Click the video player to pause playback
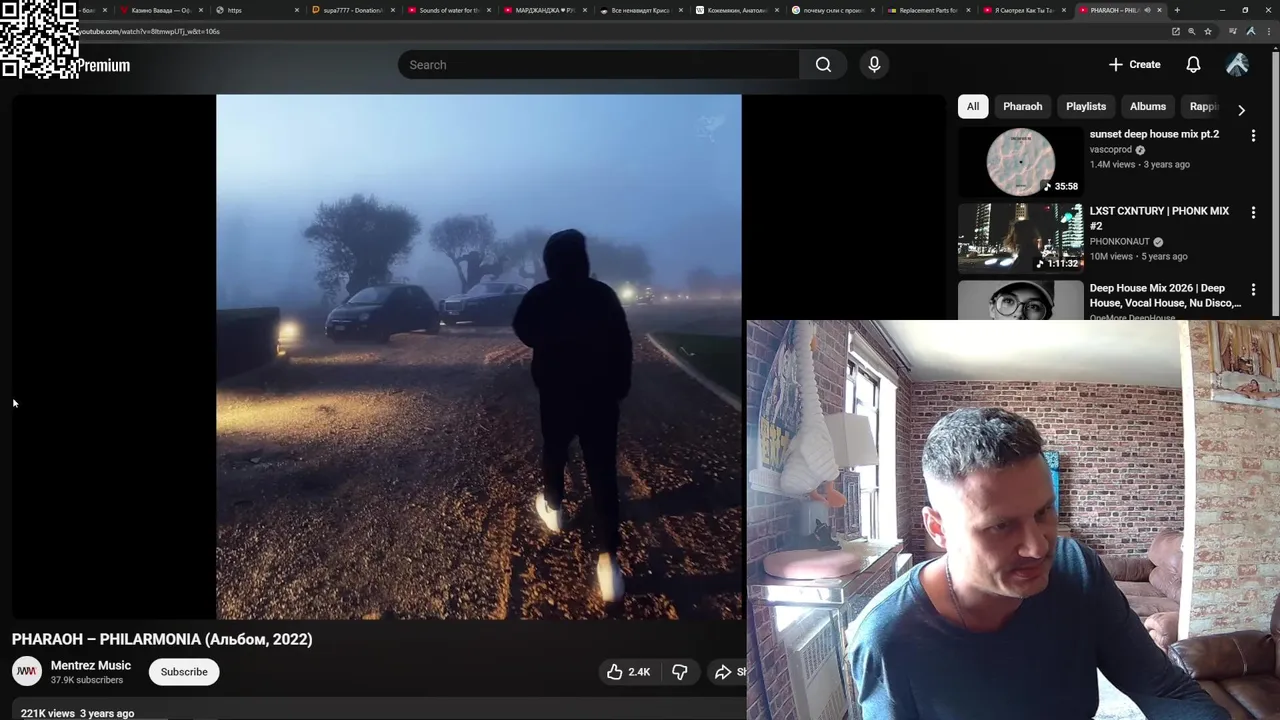Image resolution: width=1280 pixels, height=720 pixels. click(x=479, y=357)
